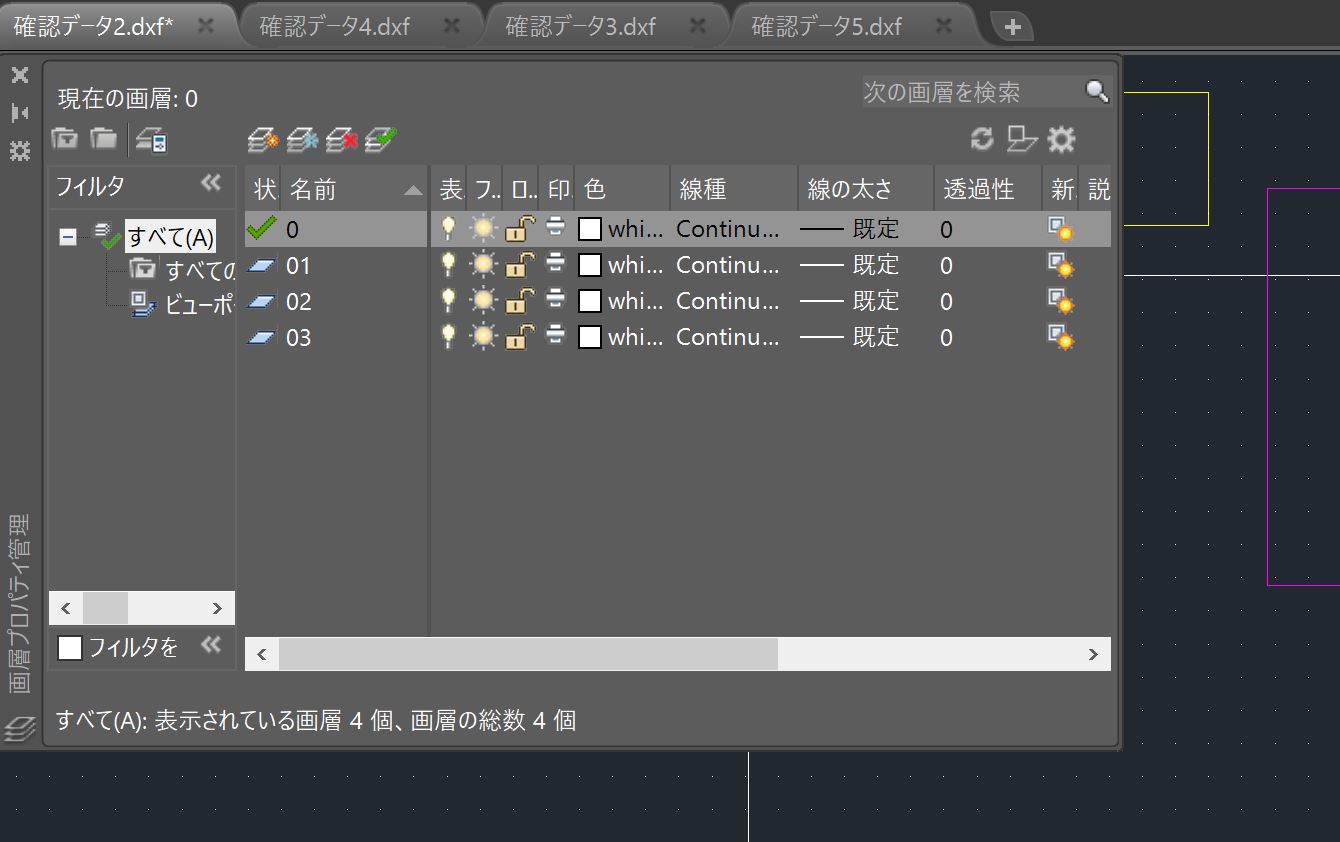Click plot printer icon for layer 0
The image size is (1340, 842).
pos(556,229)
